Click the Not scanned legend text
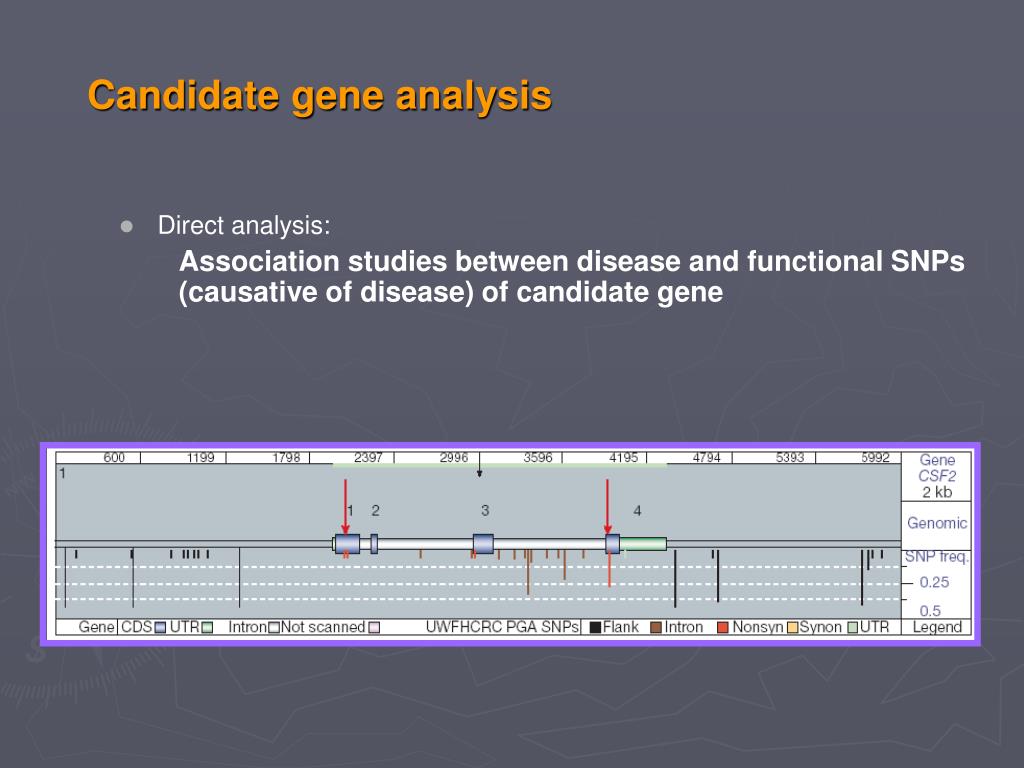Image resolution: width=1024 pixels, height=768 pixels. [323, 627]
